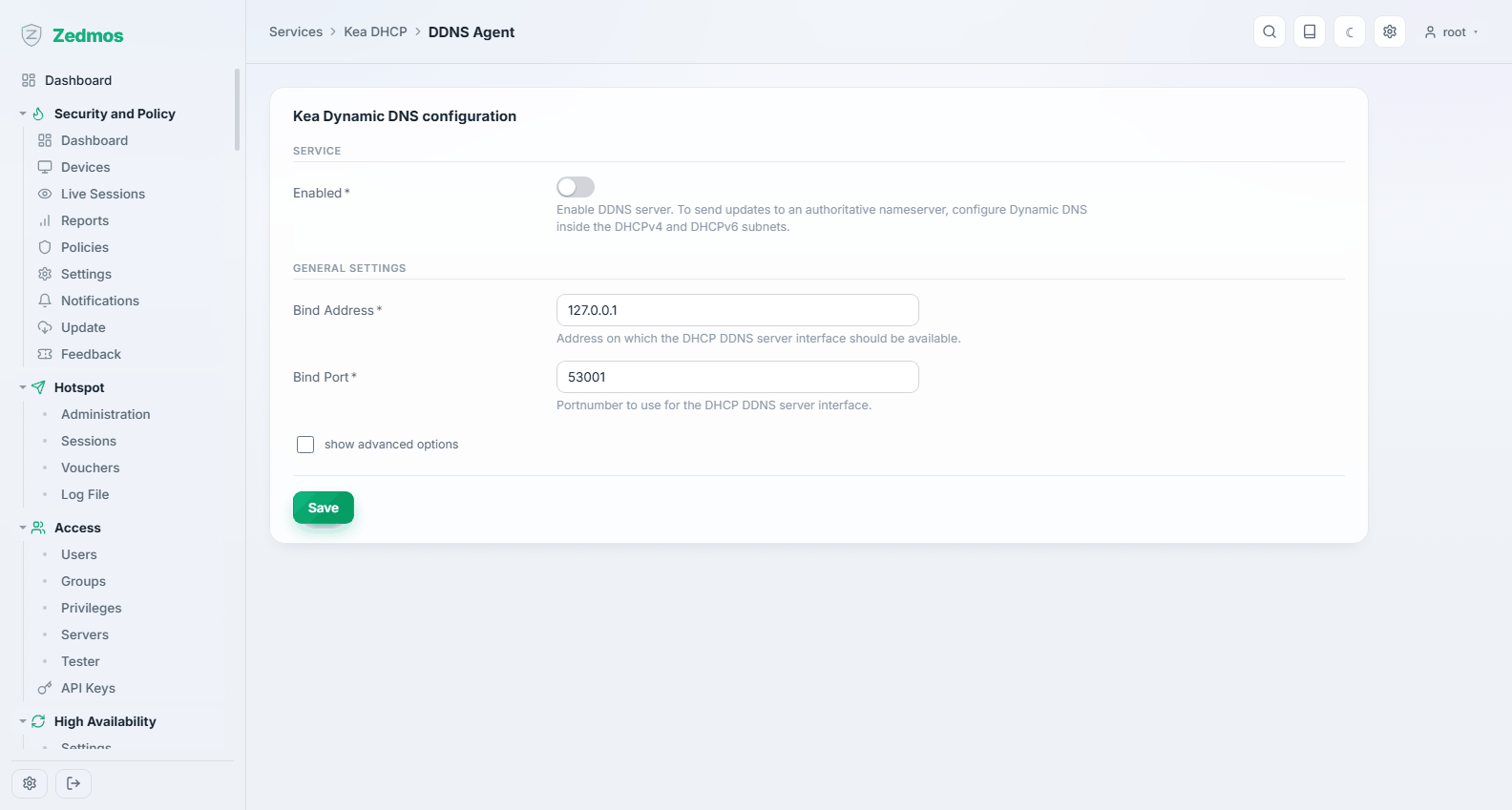Toggle dark mode moon icon

coord(1350,31)
